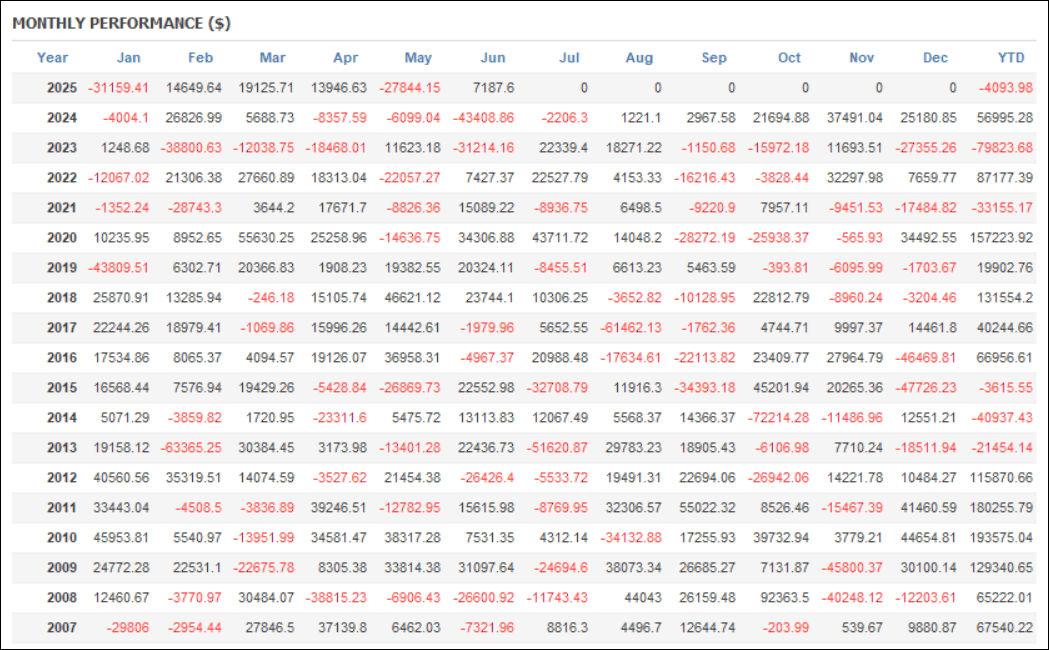The image size is (1049, 650).
Task: Select the 2025 year row label
Action: (x=62, y=88)
